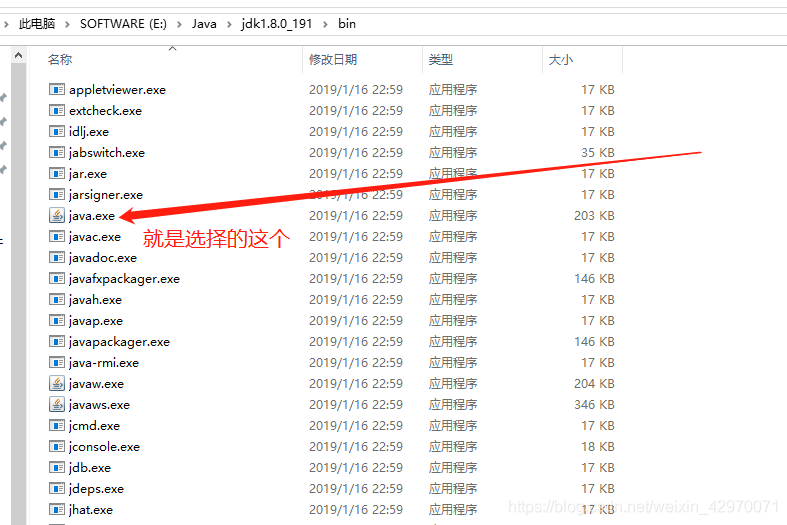This screenshot has width=787, height=525.
Task: Expand the chevron after the Java breadcrumb
Action: pyautogui.click(x=229, y=24)
